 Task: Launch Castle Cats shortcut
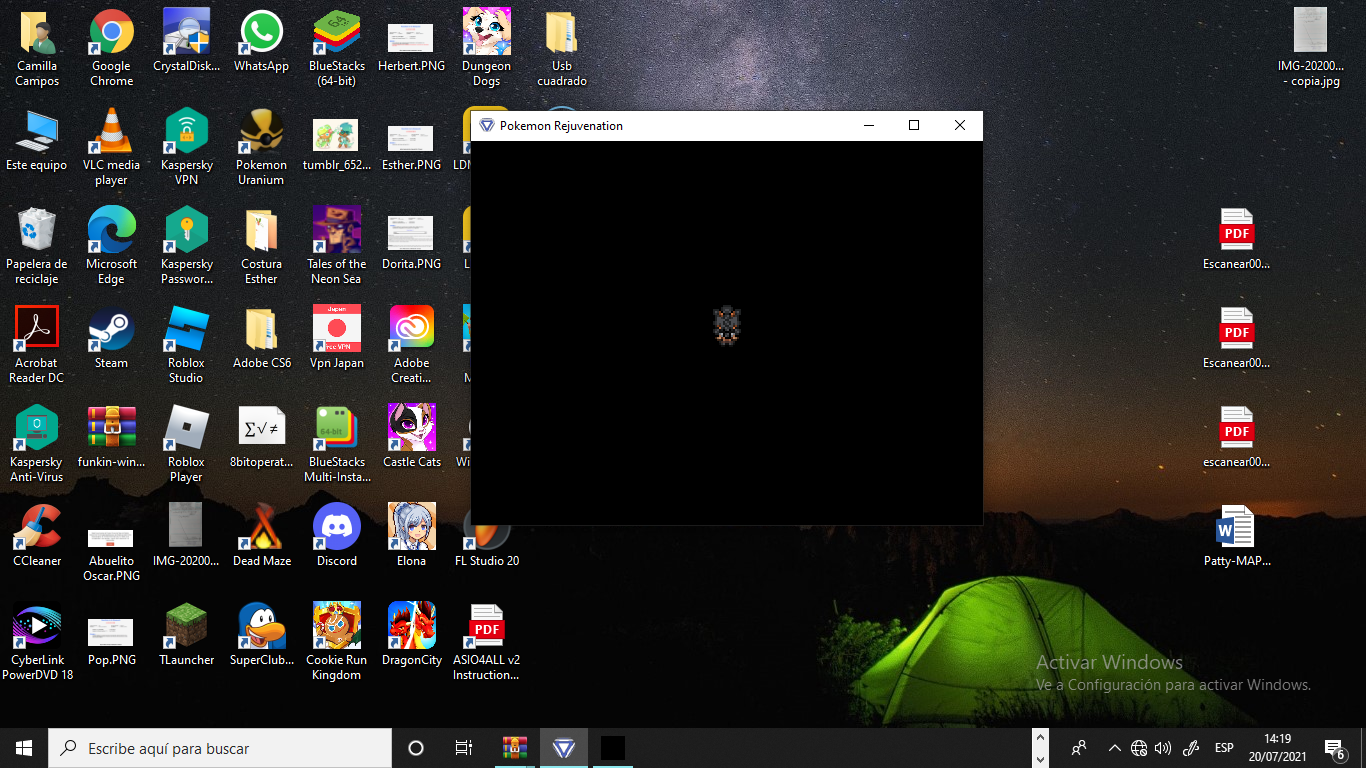tap(411, 429)
